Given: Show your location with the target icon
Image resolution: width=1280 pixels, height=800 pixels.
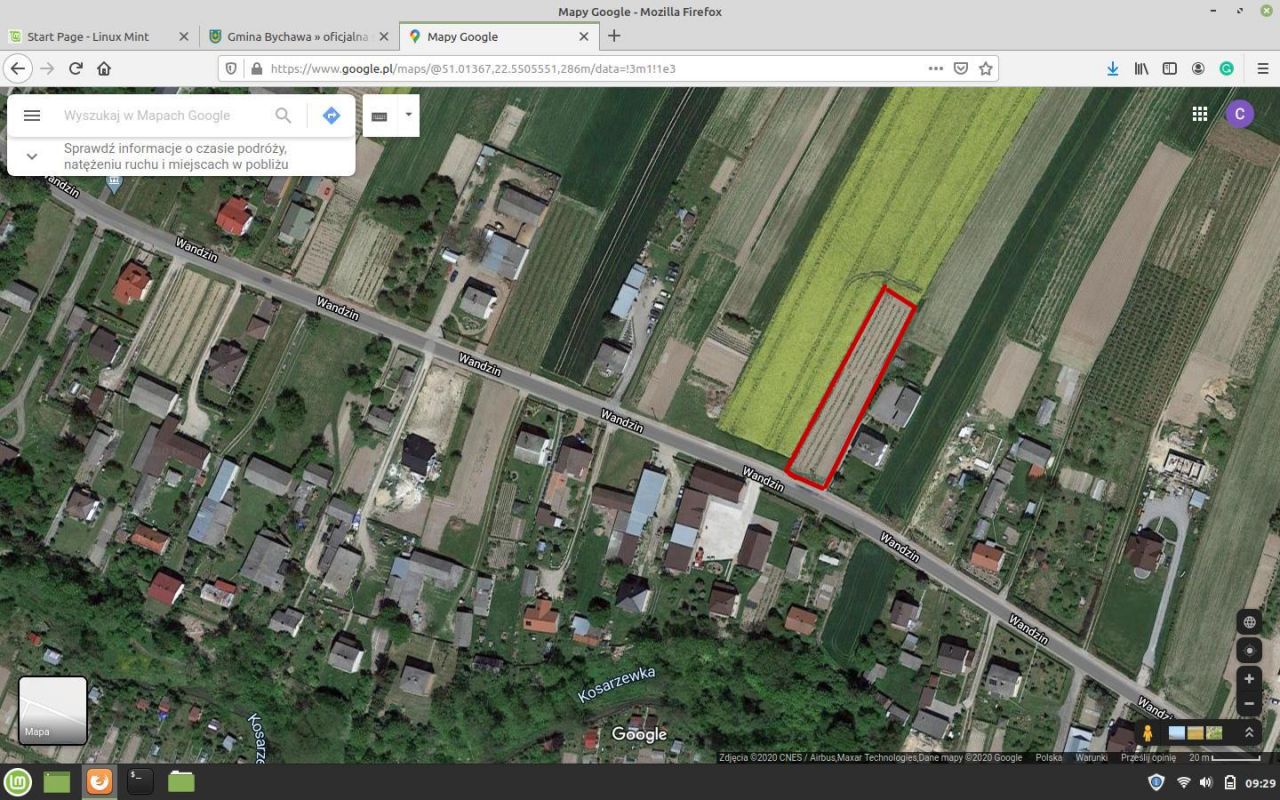Looking at the screenshot, I should pos(1249,650).
